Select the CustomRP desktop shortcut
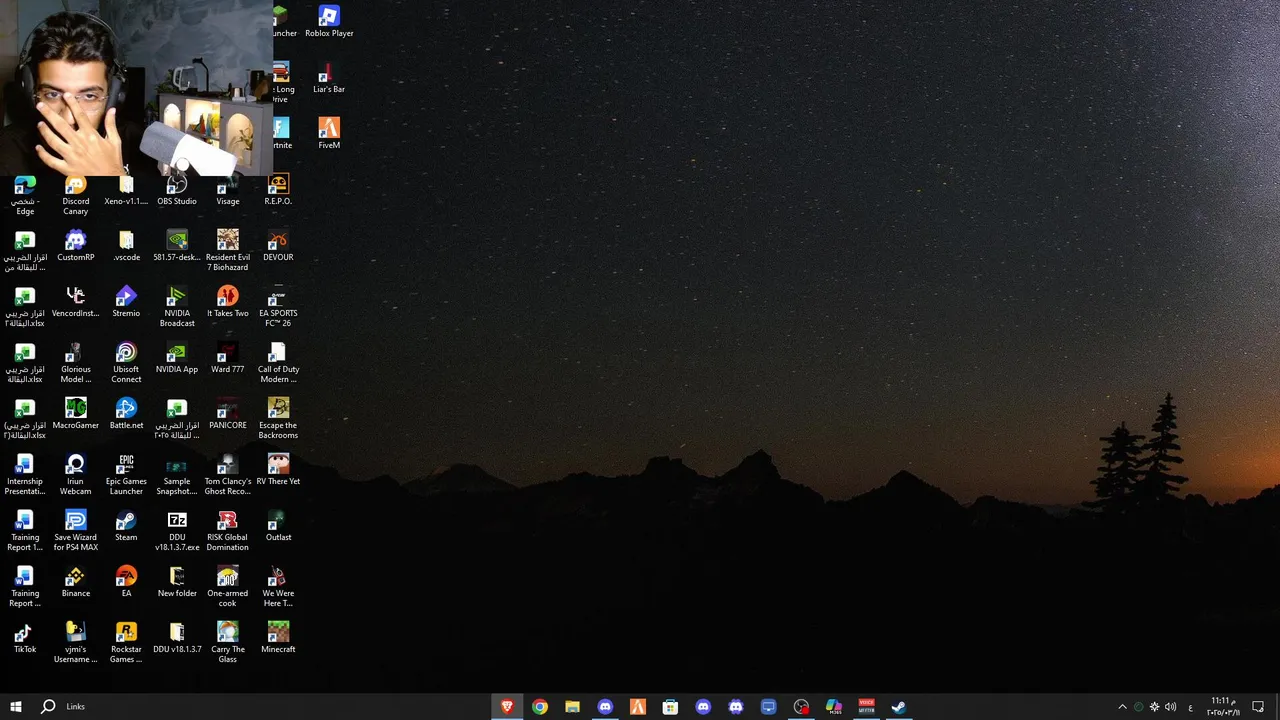This screenshot has width=1280, height=720. pos(75,246)
